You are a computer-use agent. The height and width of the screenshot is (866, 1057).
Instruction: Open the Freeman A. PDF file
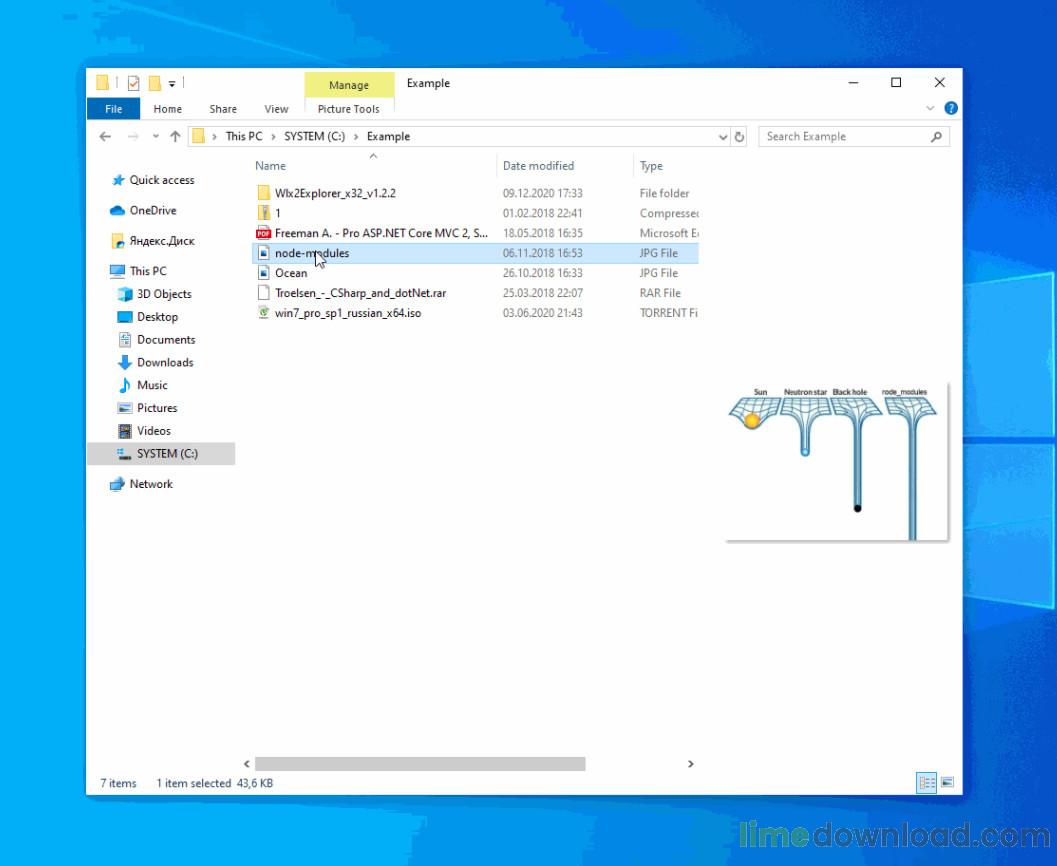[380, 233]
